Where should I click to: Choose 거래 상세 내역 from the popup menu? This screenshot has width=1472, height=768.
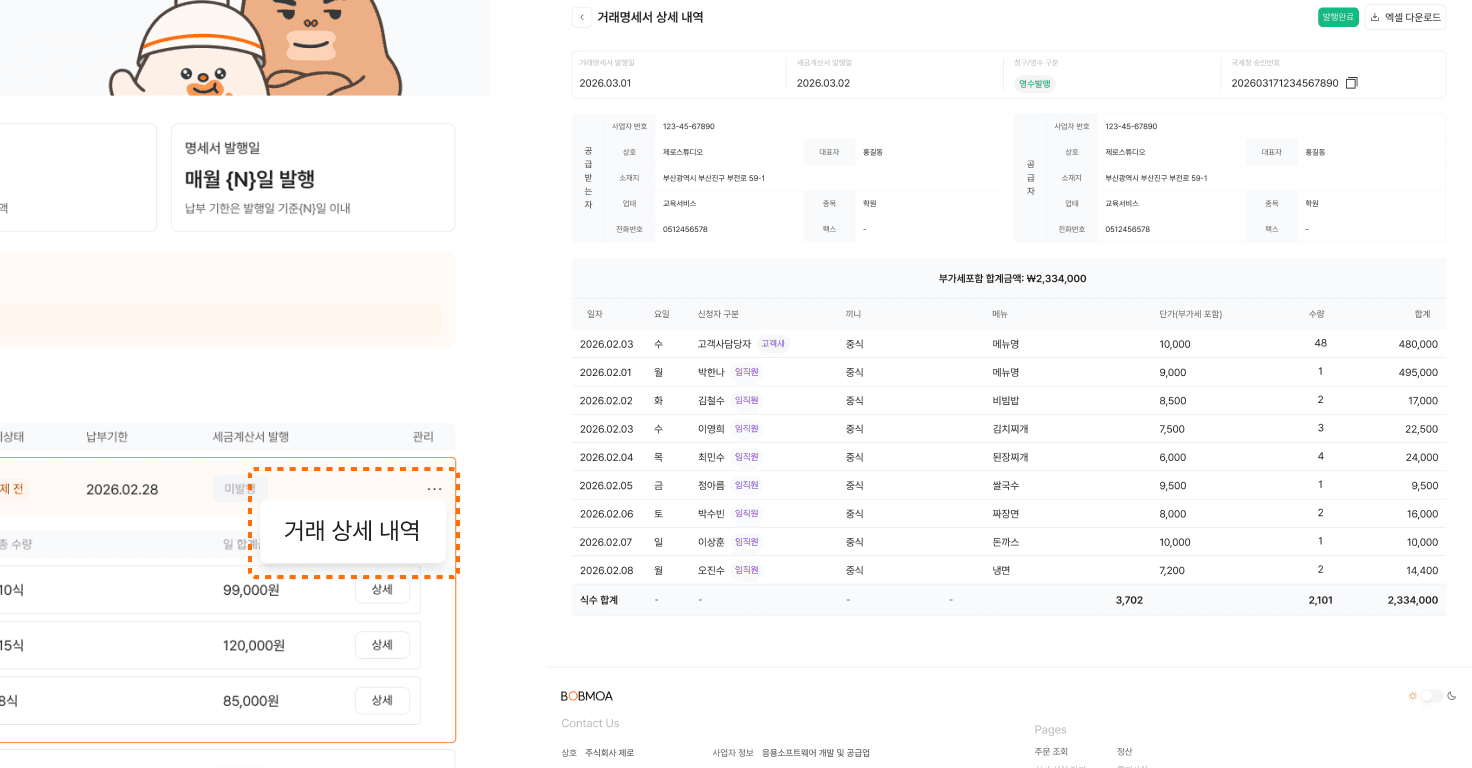(x=352, y=531)
